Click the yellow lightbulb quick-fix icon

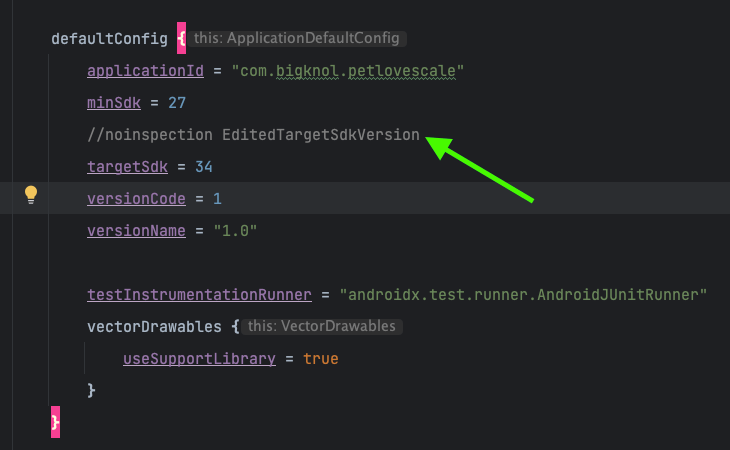[x=31, y=195]
